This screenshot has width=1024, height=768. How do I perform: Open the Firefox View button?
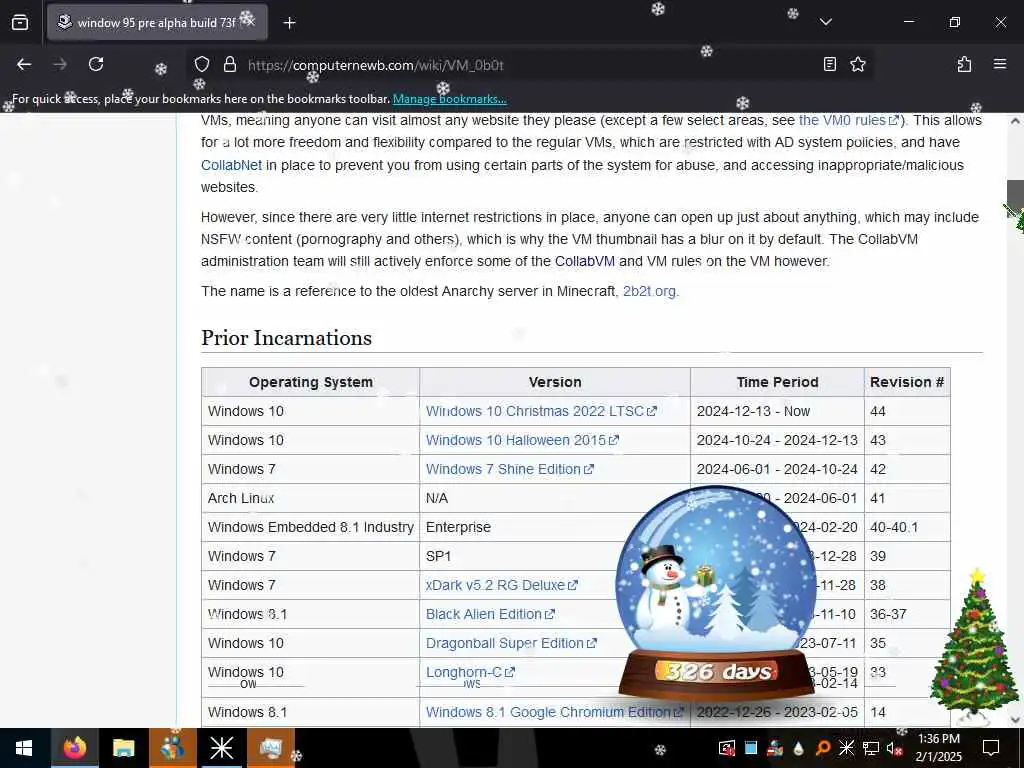tap(20, 22)
